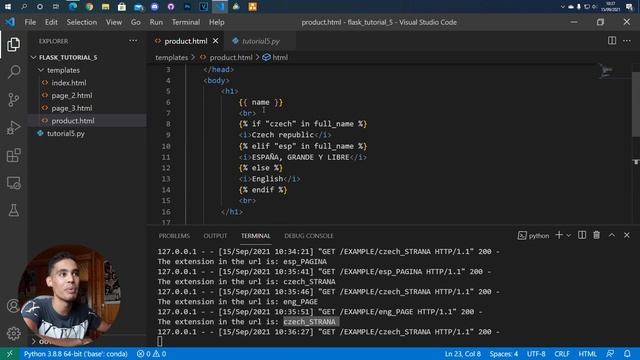Switch to the product.html editor tab
Screen dimensions: 640x360
coord(186,41)
